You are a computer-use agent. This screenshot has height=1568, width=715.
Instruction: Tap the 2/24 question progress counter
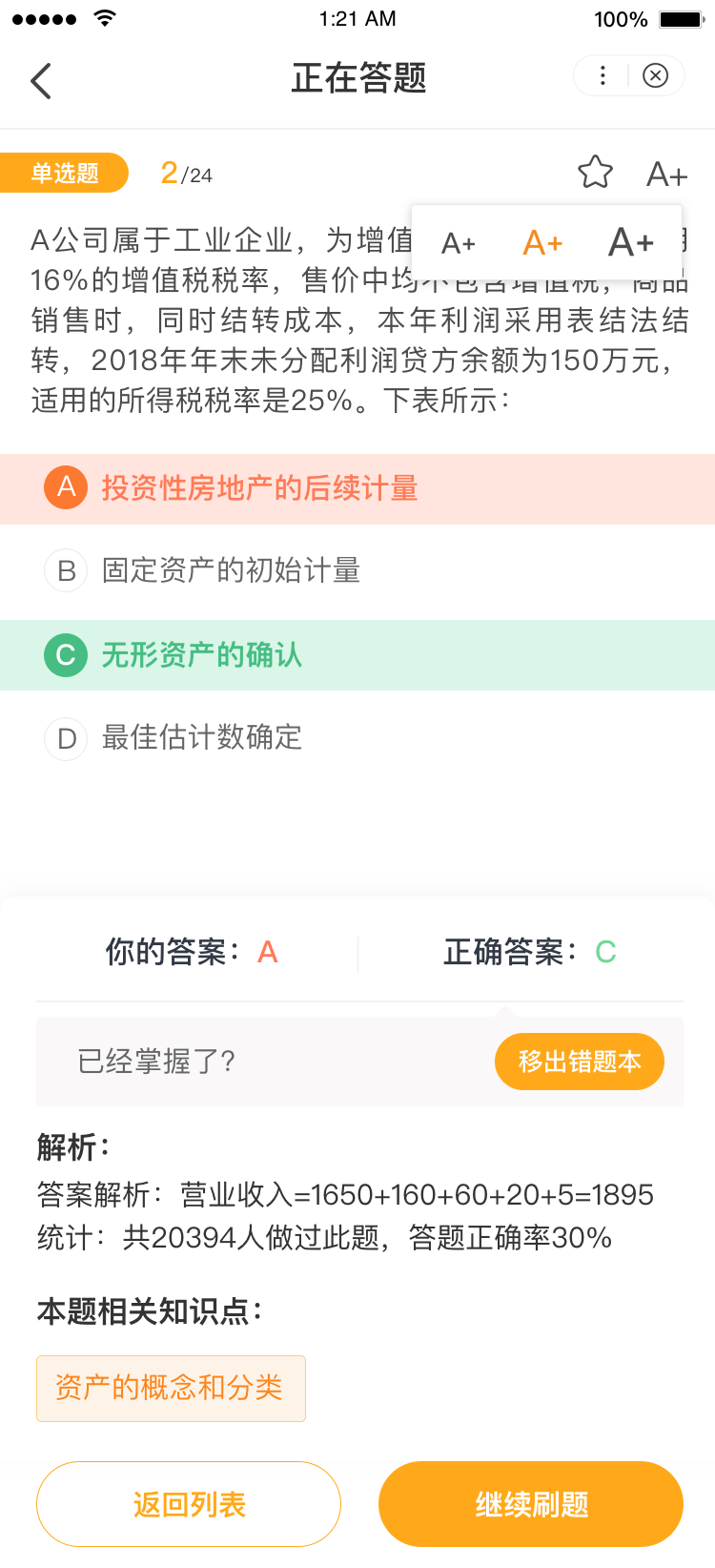coord(186,174)
